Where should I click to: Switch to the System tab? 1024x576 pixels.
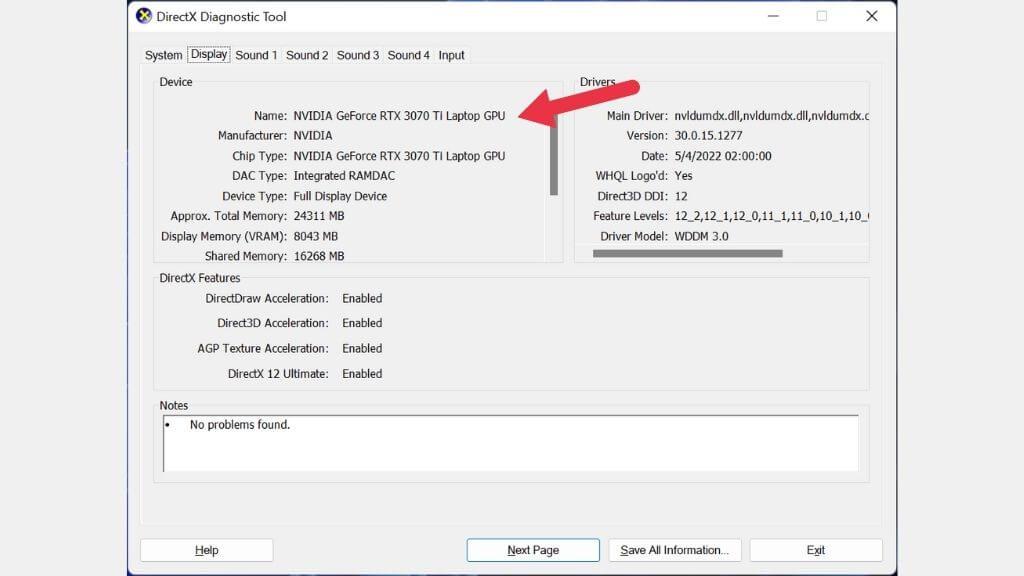tap(163, 55)
